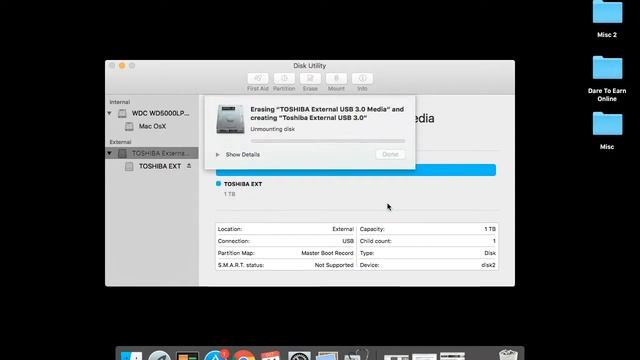The height and width of the screenshot is (360, 640).
Task: Select TOSHIBA EXT volume in sidebar
Action: (x=152, y=166)
